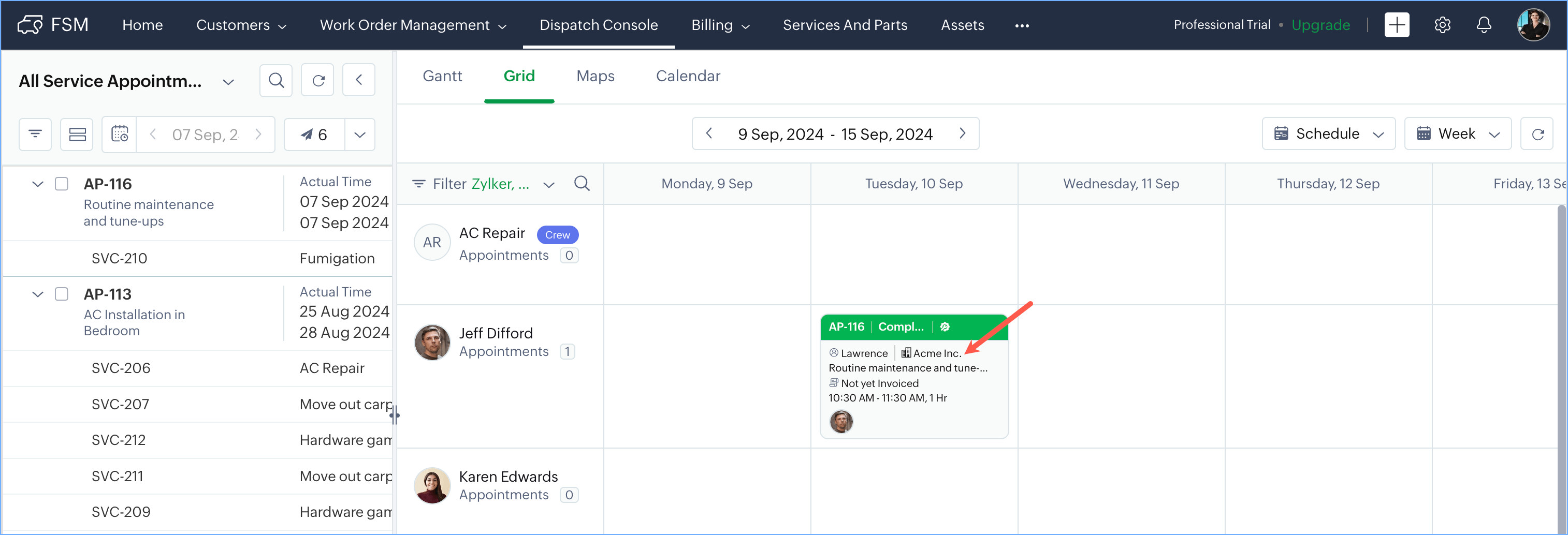
Task: Expand the Schedule dropdown
Action: tap(1328, 133)
